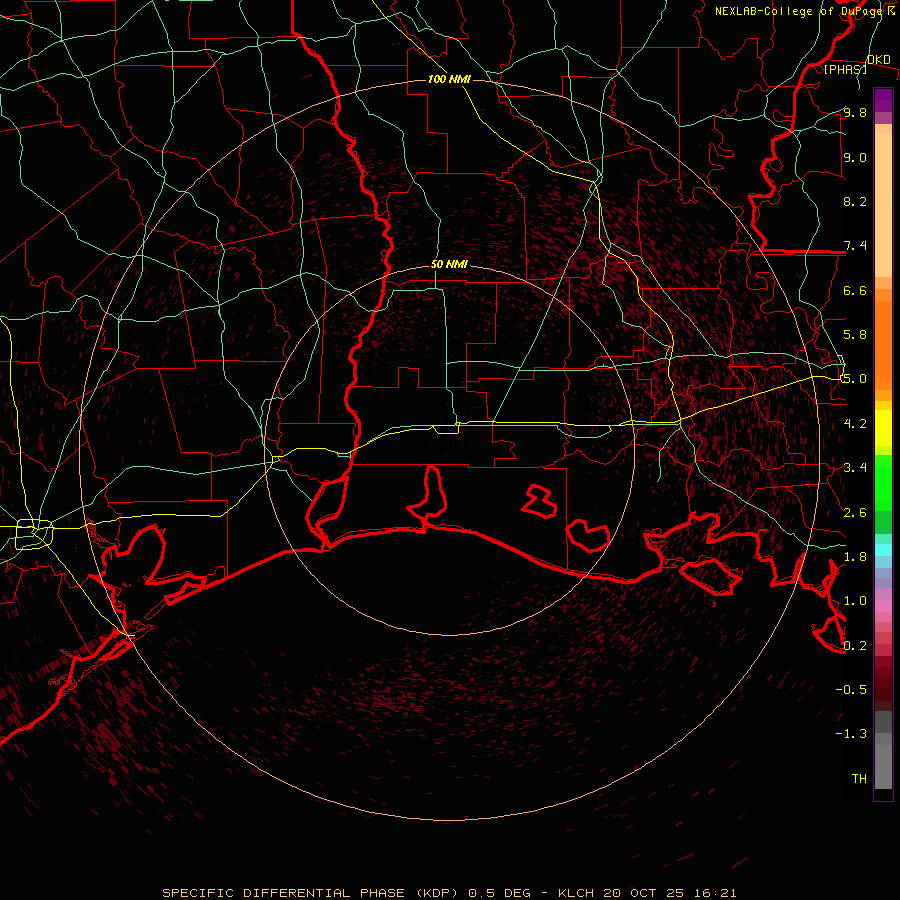
Task: Click the 100 NMI range ring label
Action: (x=449, y=79)
